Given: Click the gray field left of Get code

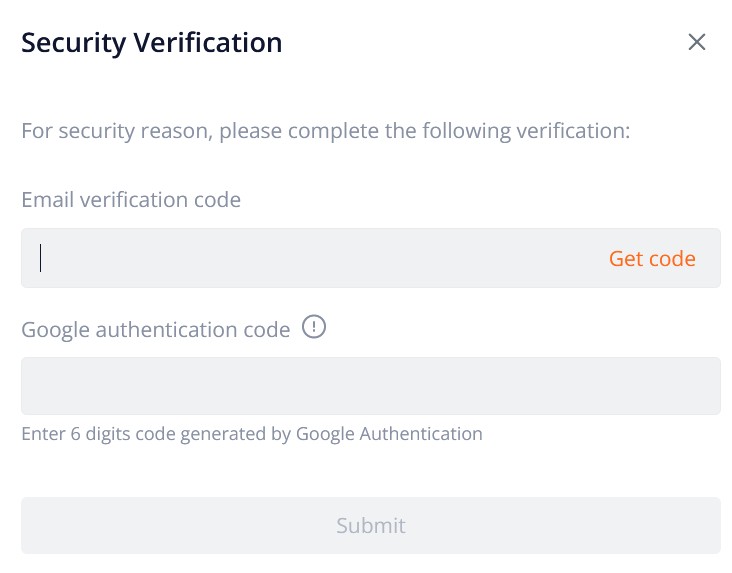Looking at the screenshot, I should coord(313,258).
